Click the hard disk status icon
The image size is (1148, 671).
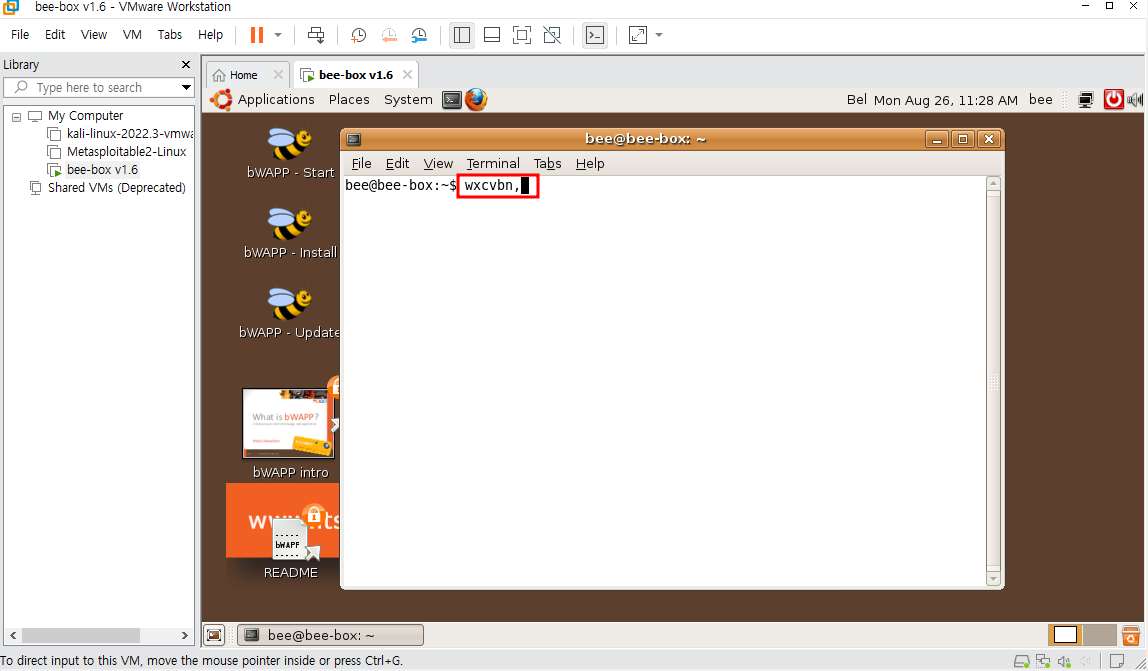coord(1021,661)
